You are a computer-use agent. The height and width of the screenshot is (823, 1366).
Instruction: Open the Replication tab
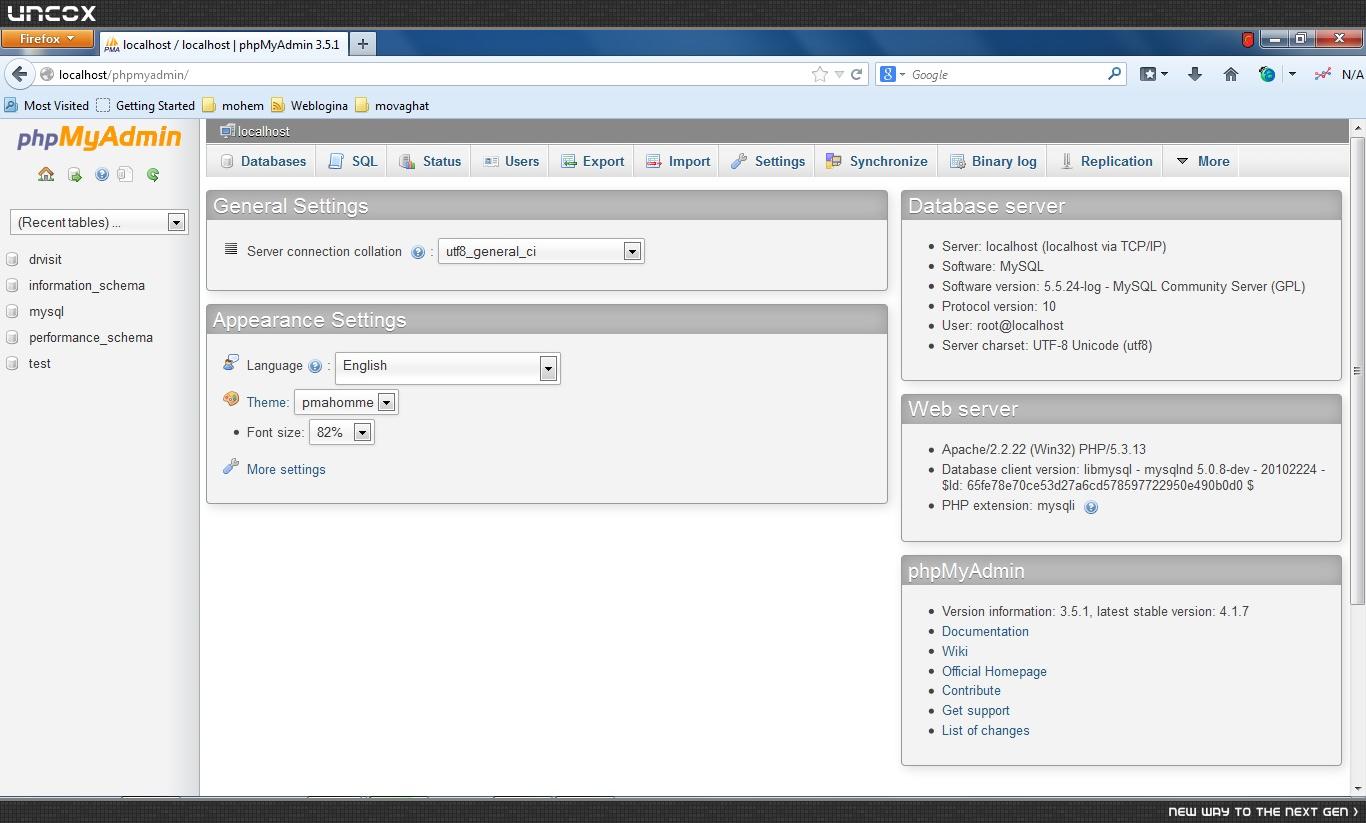pos(1106,161)
